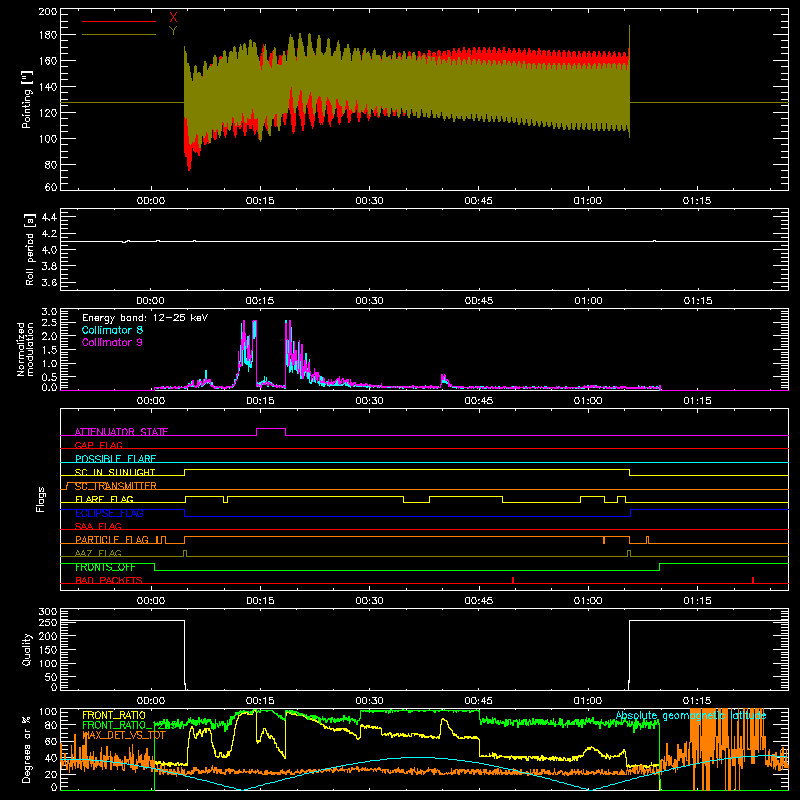Click the A47_FLAG pulse near 01:05
Screen dimensions: 800x800
[629, 554]
